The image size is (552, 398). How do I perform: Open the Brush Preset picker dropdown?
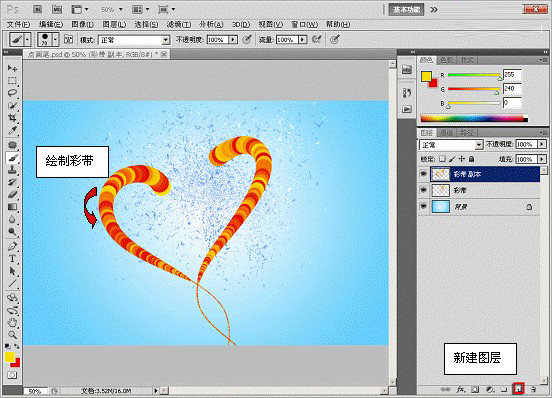[x=55, y=39]
